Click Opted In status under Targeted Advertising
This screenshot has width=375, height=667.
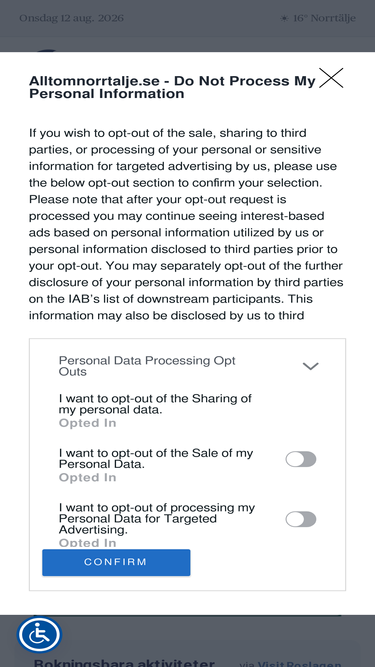(x=87, y=543)
